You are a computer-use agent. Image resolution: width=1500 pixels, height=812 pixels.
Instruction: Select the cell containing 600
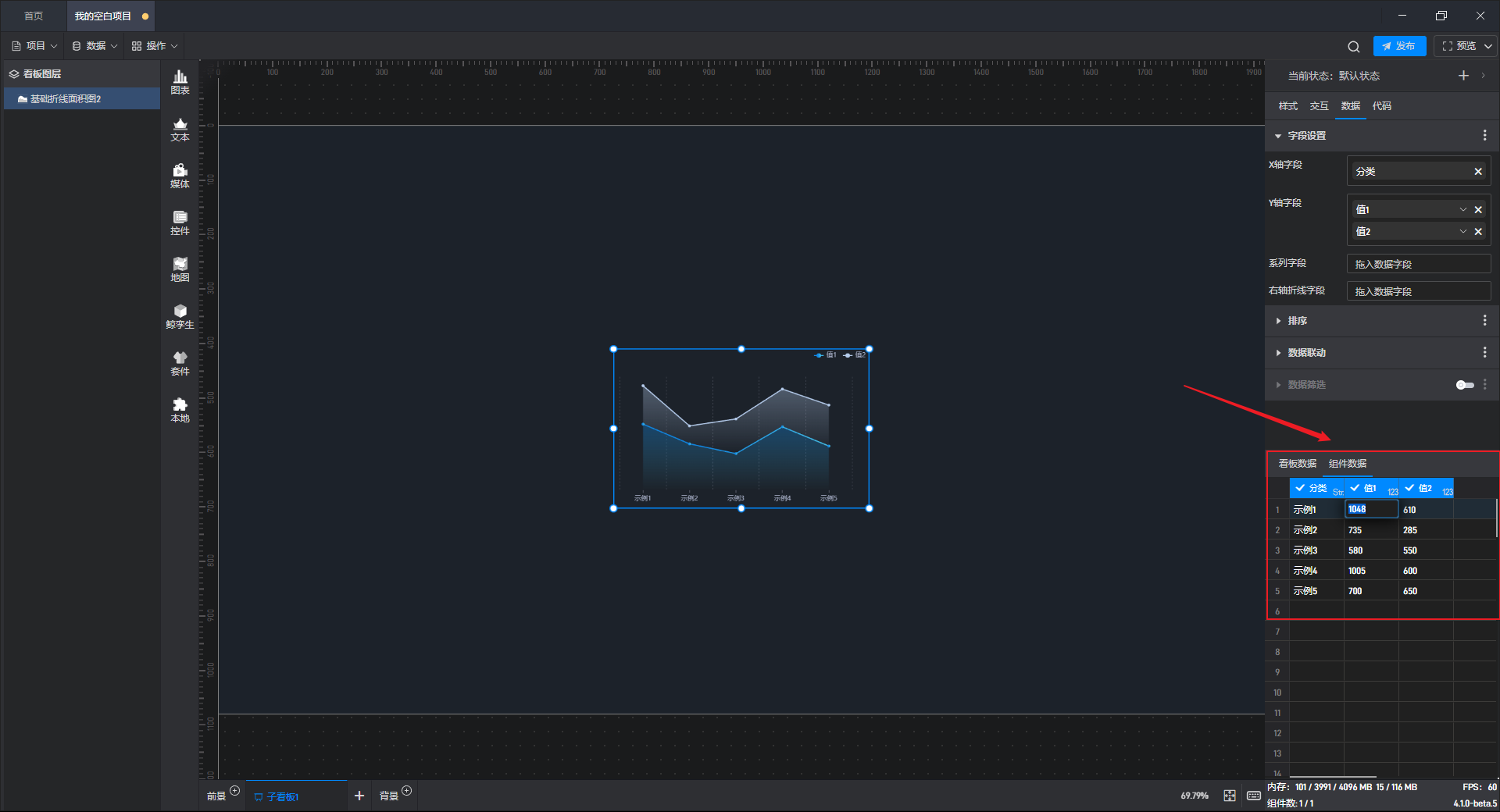click(1426, 571)
